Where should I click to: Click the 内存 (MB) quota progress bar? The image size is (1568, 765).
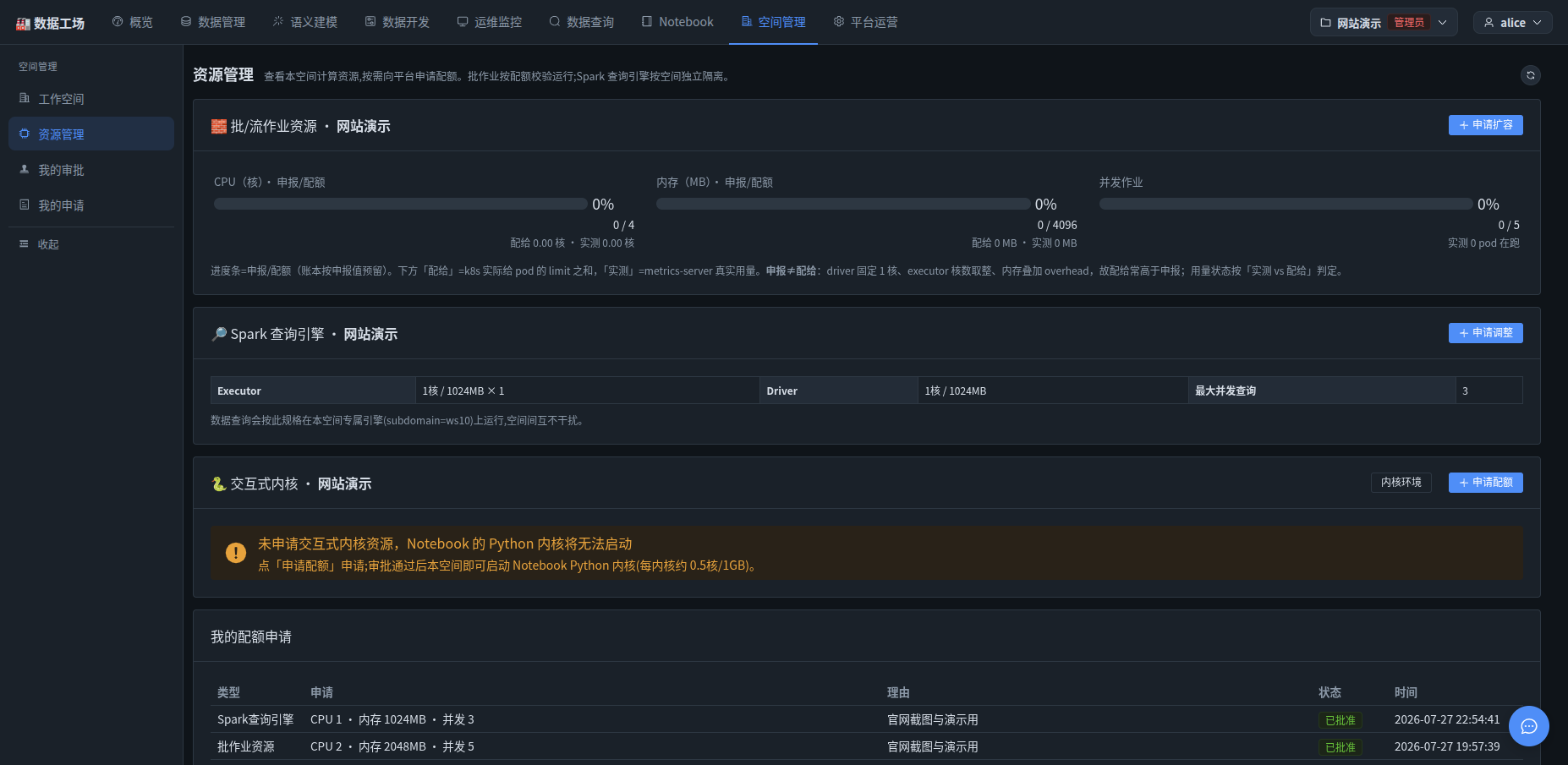tap(843, 204)
